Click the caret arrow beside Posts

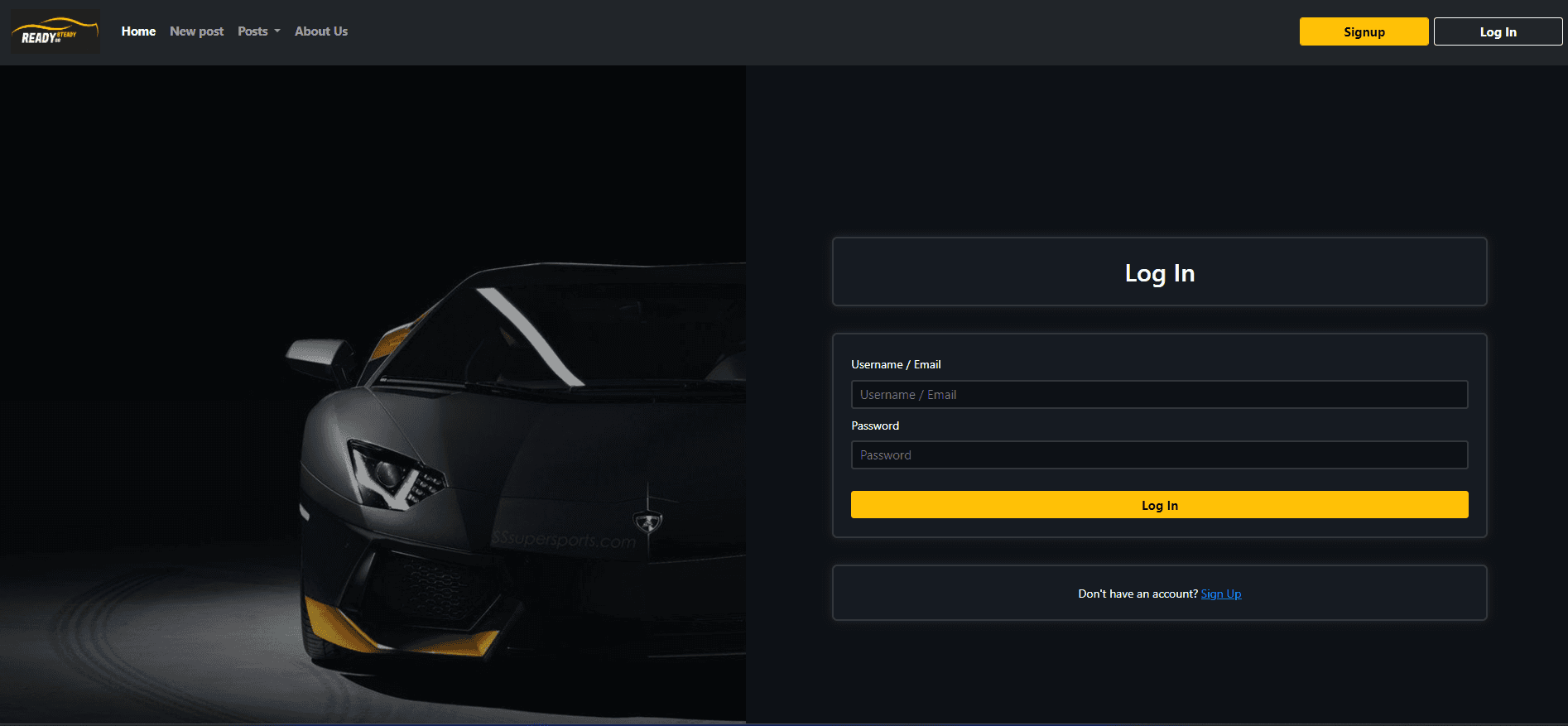pyautogui.click(x=277, y=31)
